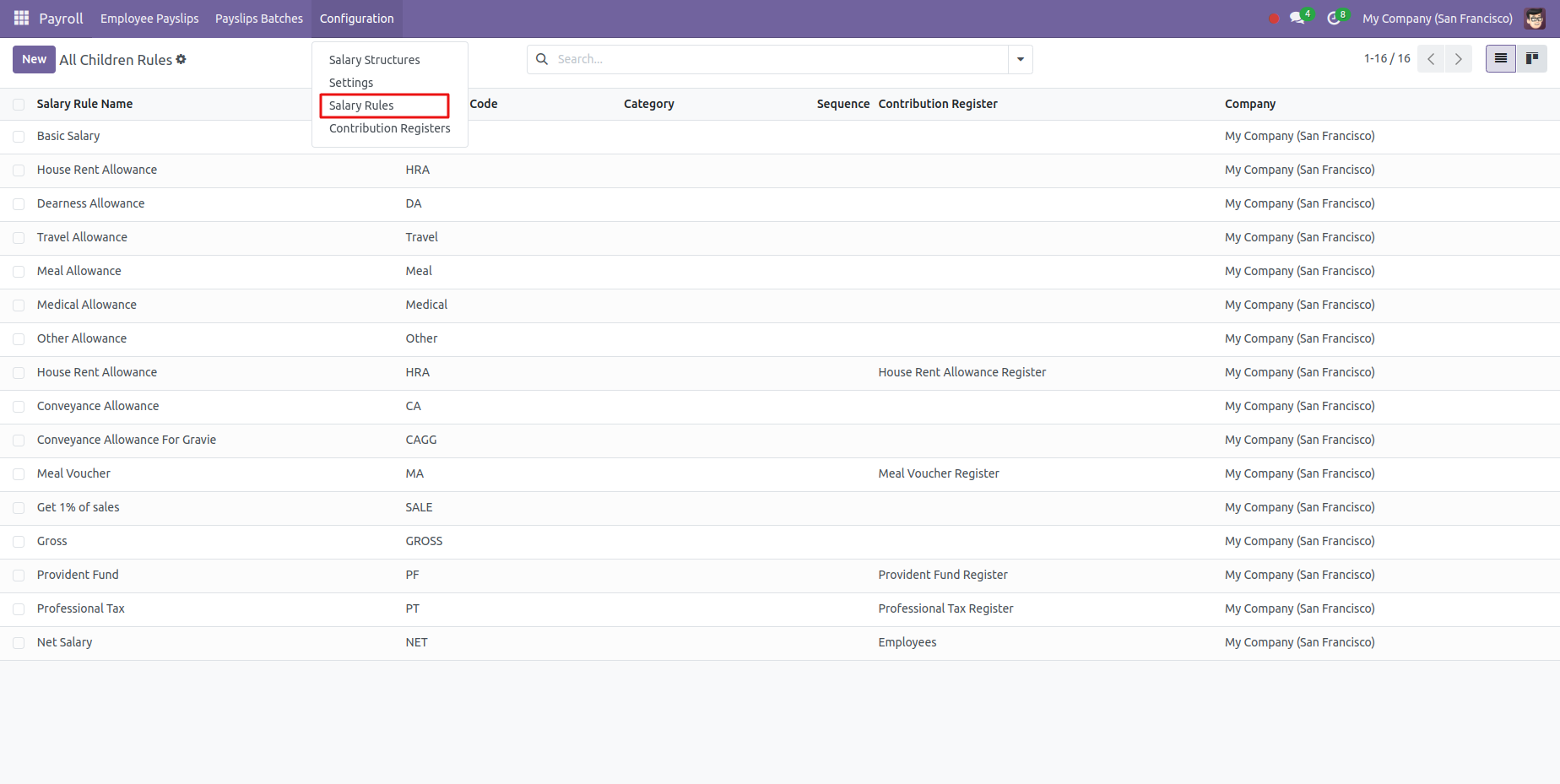Open the apps grid home menu
Screen dimensions: 1560x784
click(21, 18)
